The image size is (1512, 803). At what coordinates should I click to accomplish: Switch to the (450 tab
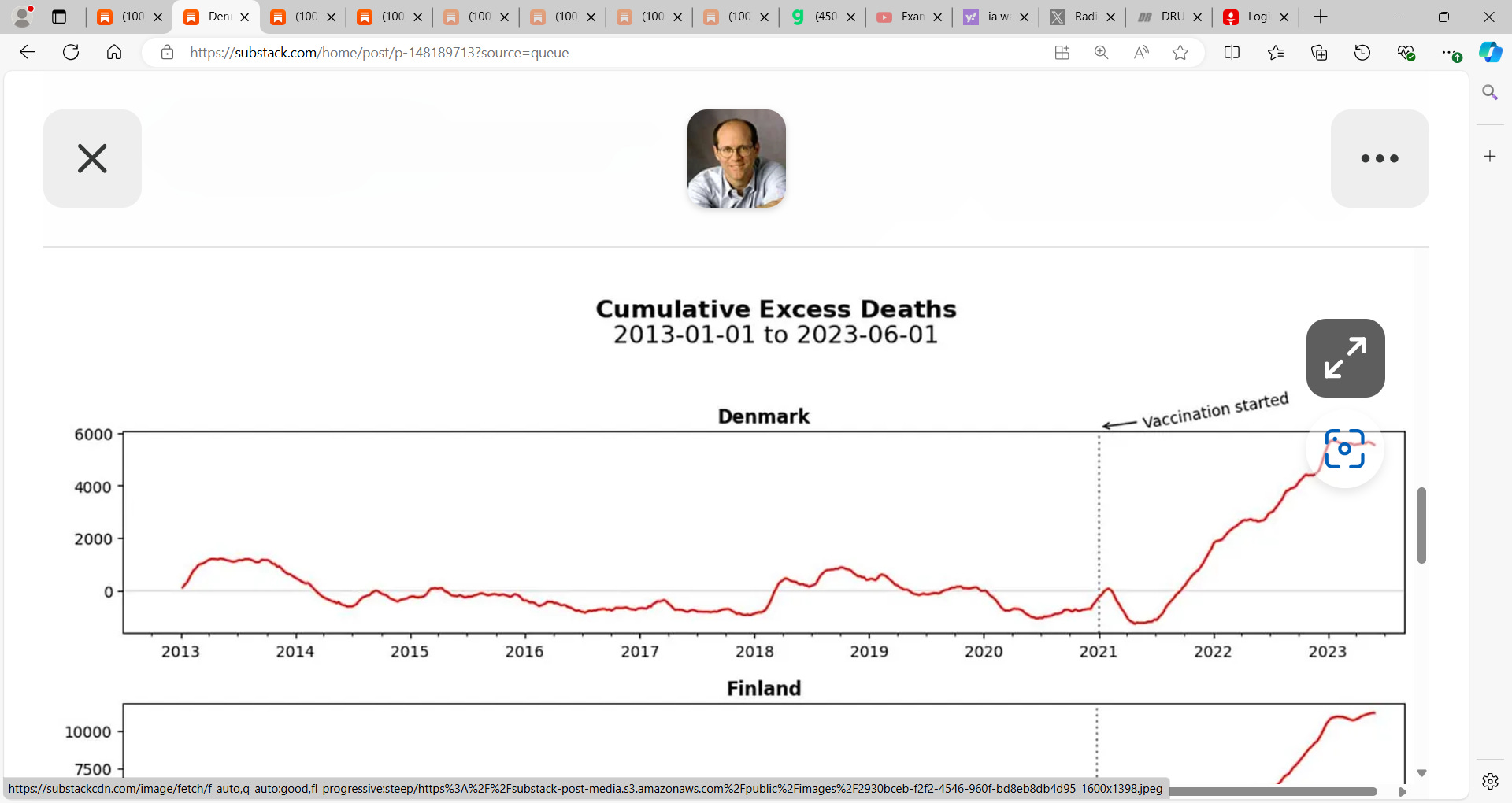(824, 17)
